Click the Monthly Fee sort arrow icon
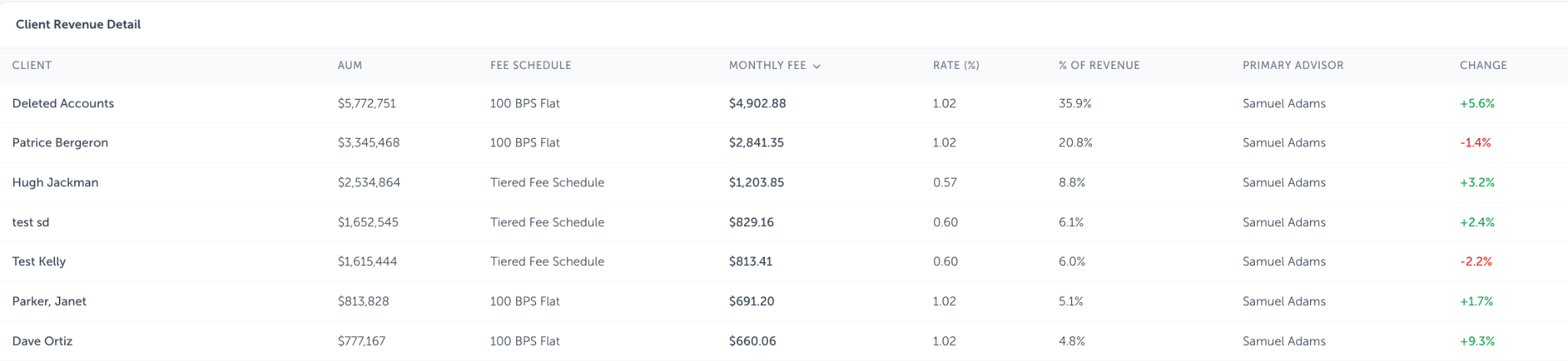Screen dimensions: 1568x361 tap(816, 66)
